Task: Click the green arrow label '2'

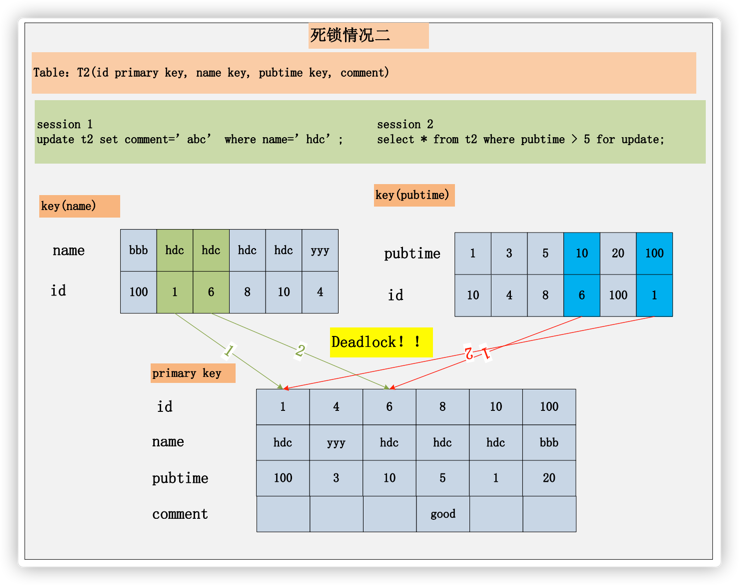Action: (299, 351)
